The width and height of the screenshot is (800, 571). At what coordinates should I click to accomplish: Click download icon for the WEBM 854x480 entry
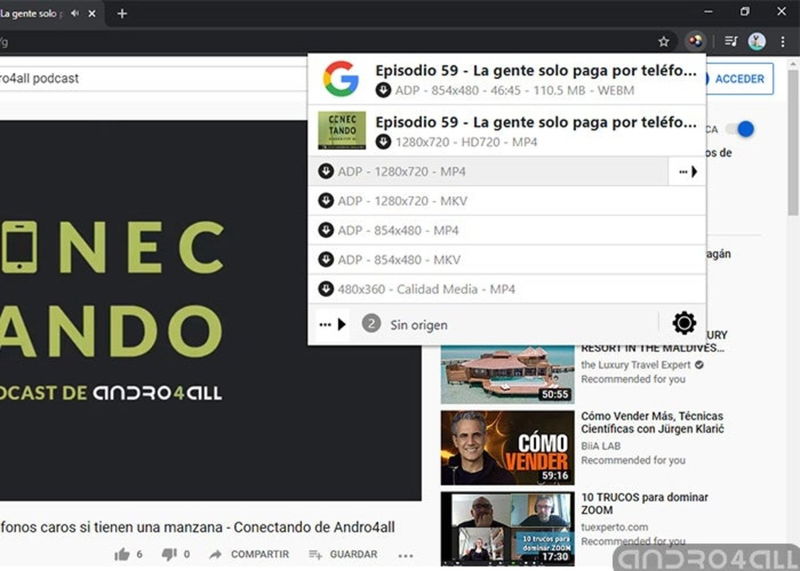coord(383,90)
